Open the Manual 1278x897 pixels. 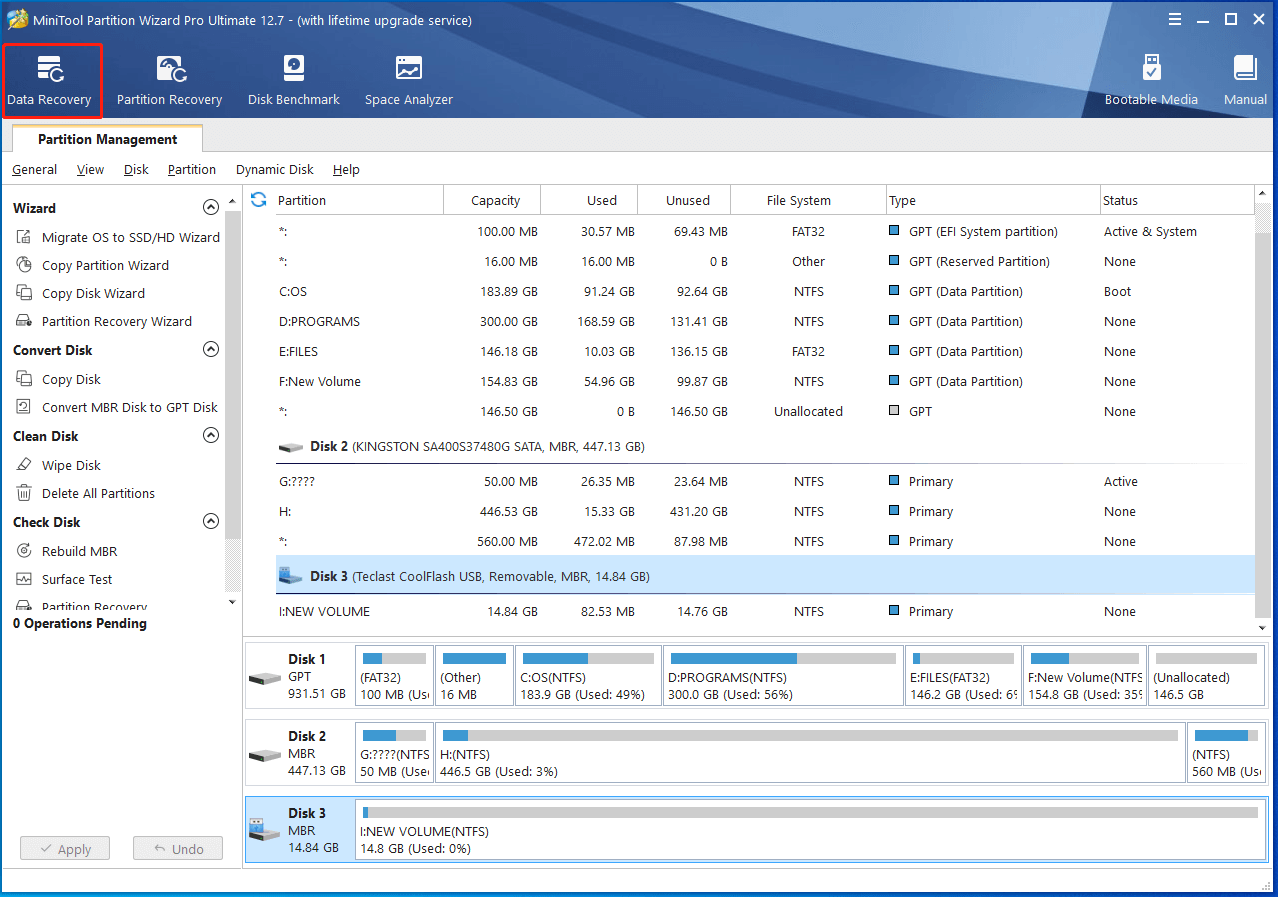point(1245,80)
